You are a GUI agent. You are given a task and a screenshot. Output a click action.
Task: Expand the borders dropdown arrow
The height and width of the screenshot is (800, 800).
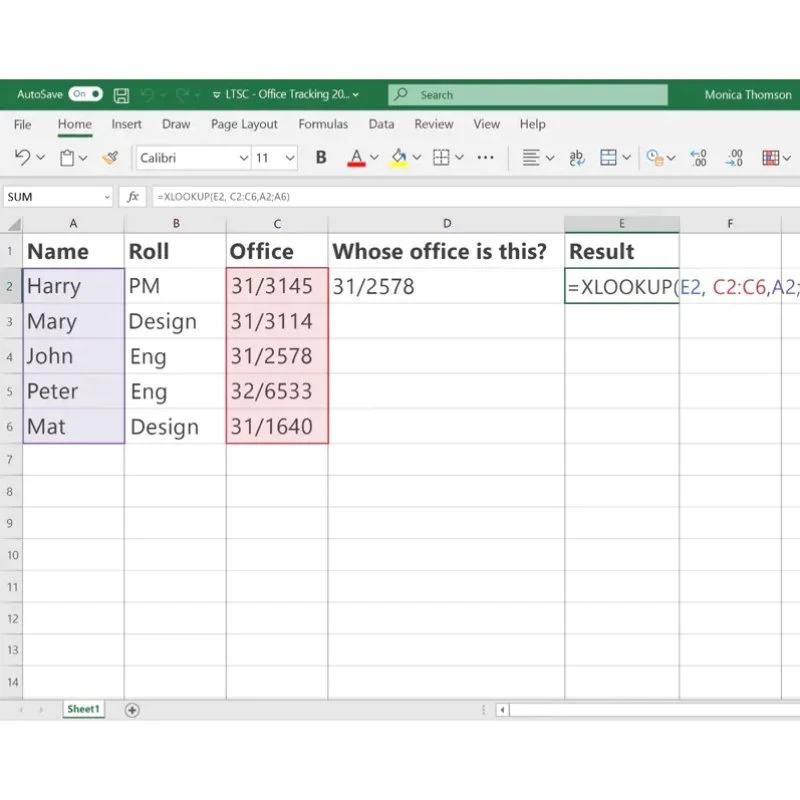[457, 158]
